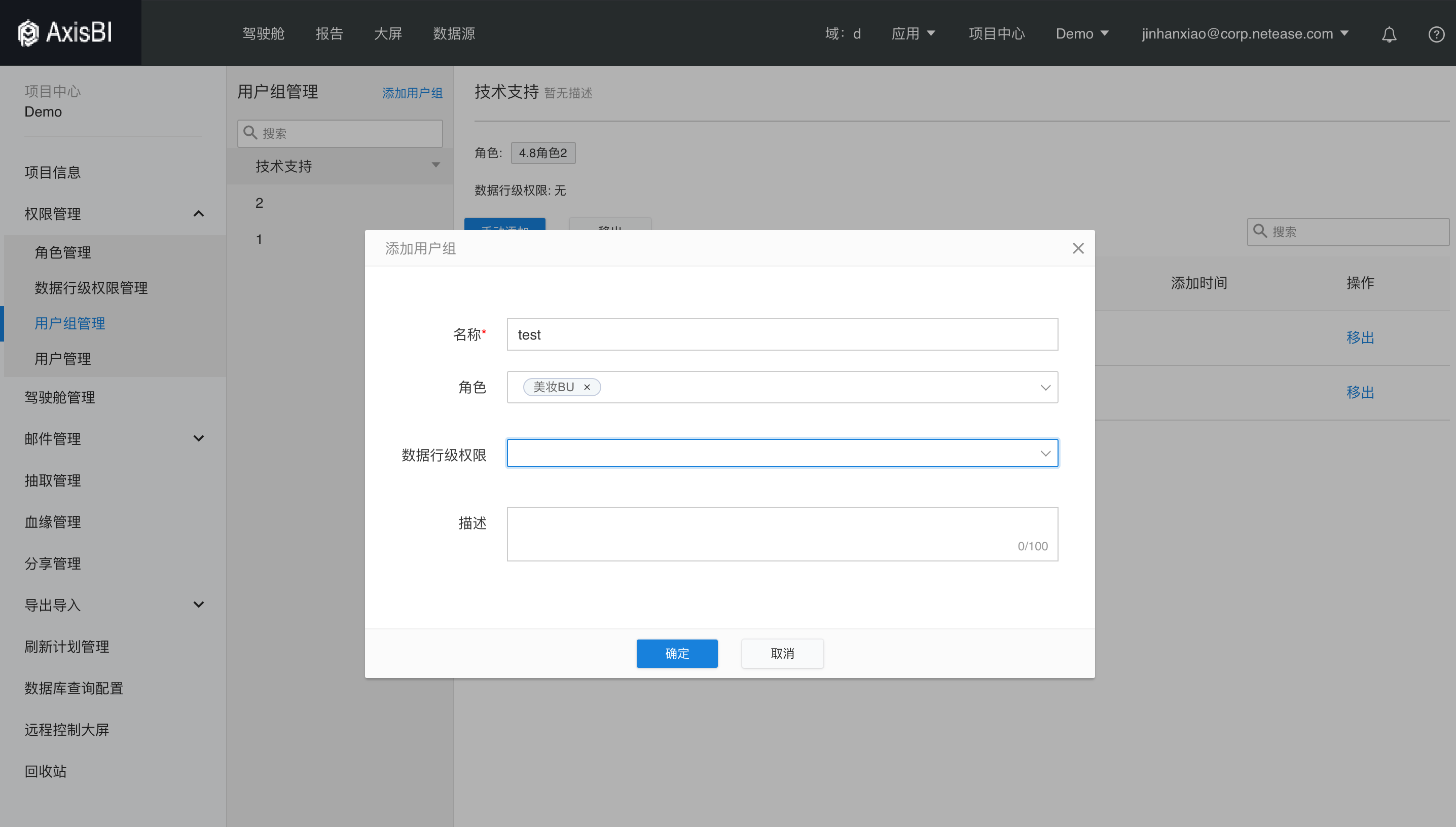Collapse the 权限管理 section chevron
The image size is (1456, 827).
pos(198,213)
